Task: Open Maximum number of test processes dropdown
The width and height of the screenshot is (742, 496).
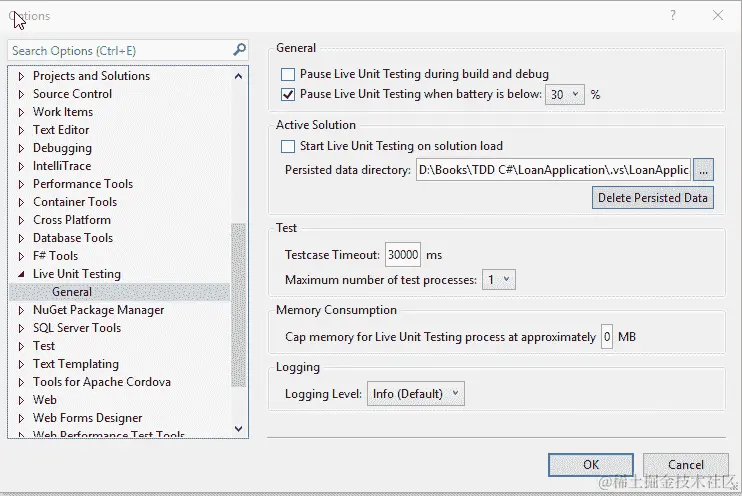Action: (499, 280)
